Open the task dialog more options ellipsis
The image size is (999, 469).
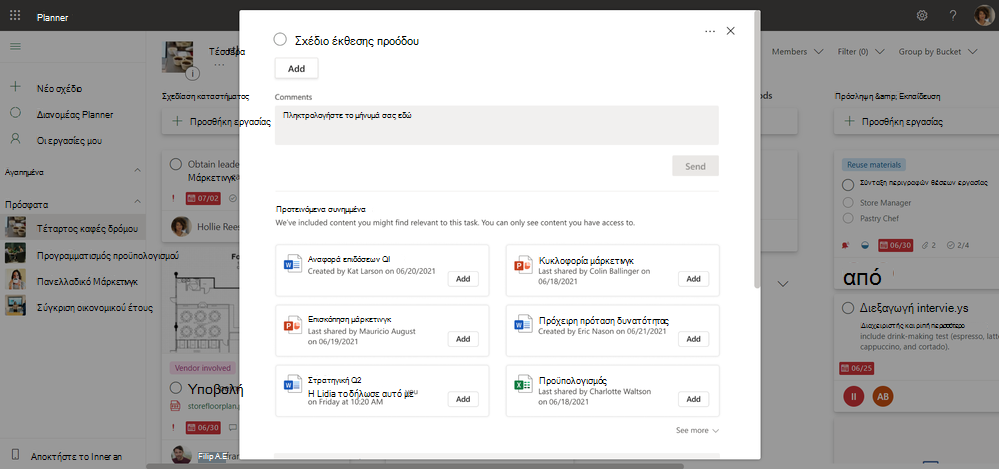tap(710, 31)
